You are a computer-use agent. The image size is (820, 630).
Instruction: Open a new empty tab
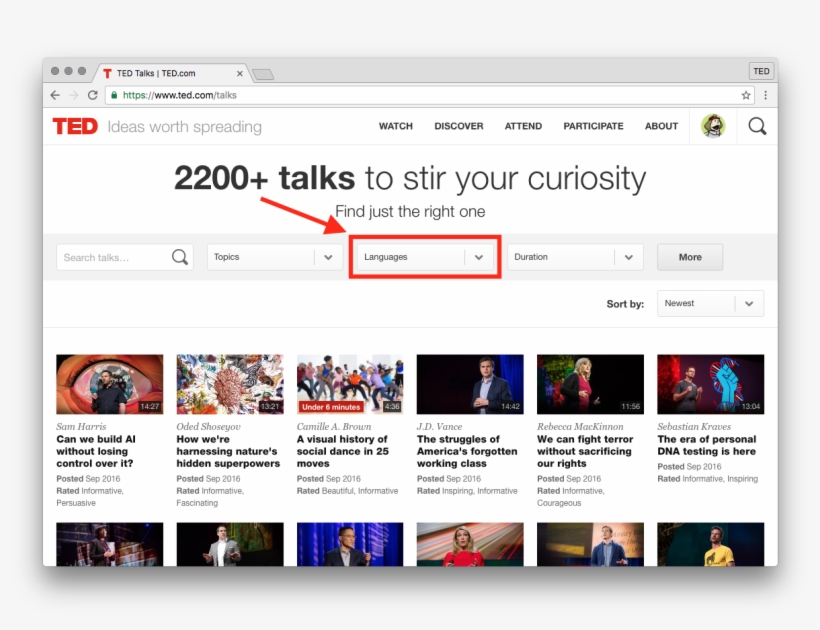[x=263, y=74]
